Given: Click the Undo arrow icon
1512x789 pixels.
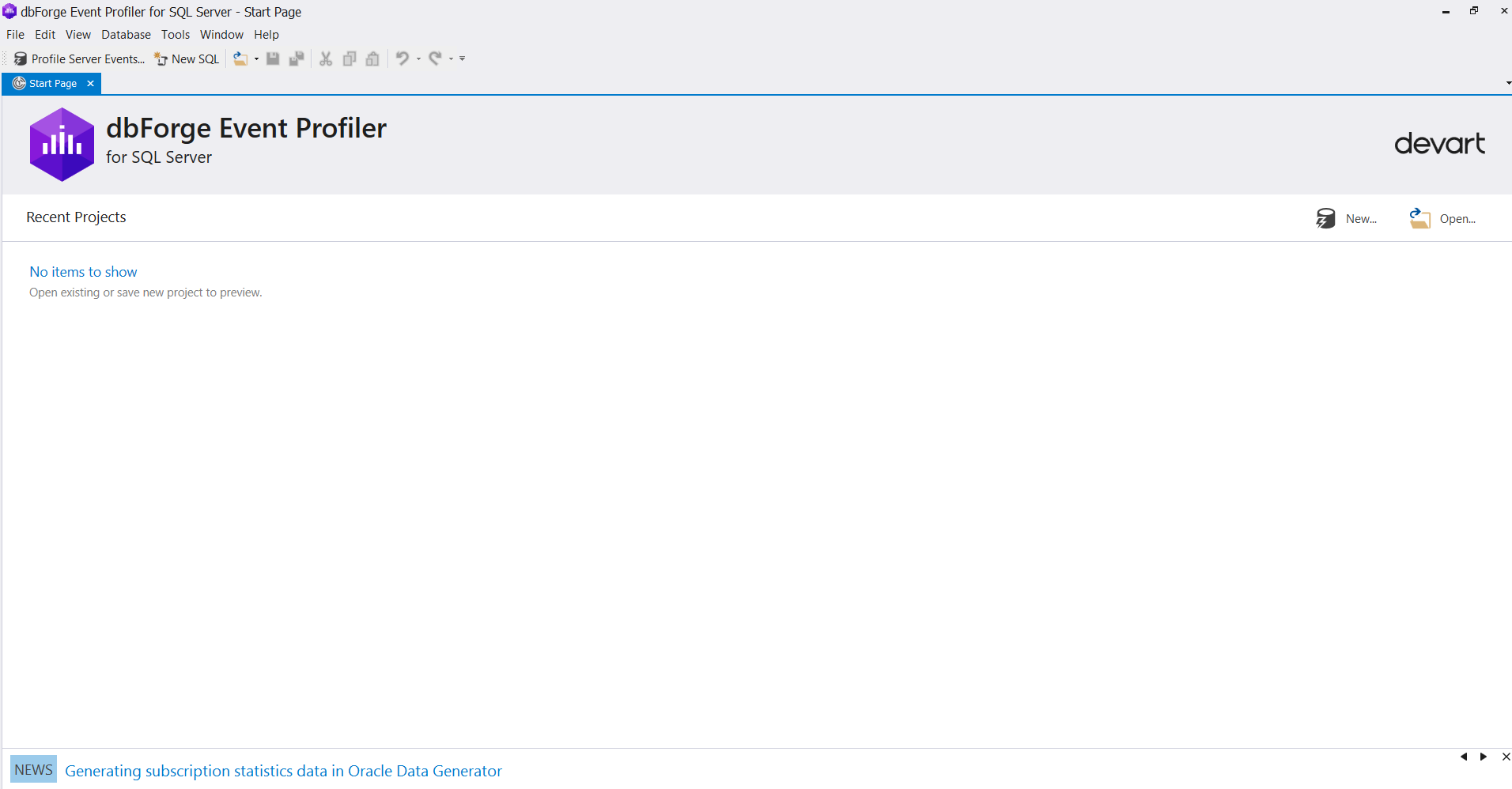Looking at the screenshot, I should point(403,59).
